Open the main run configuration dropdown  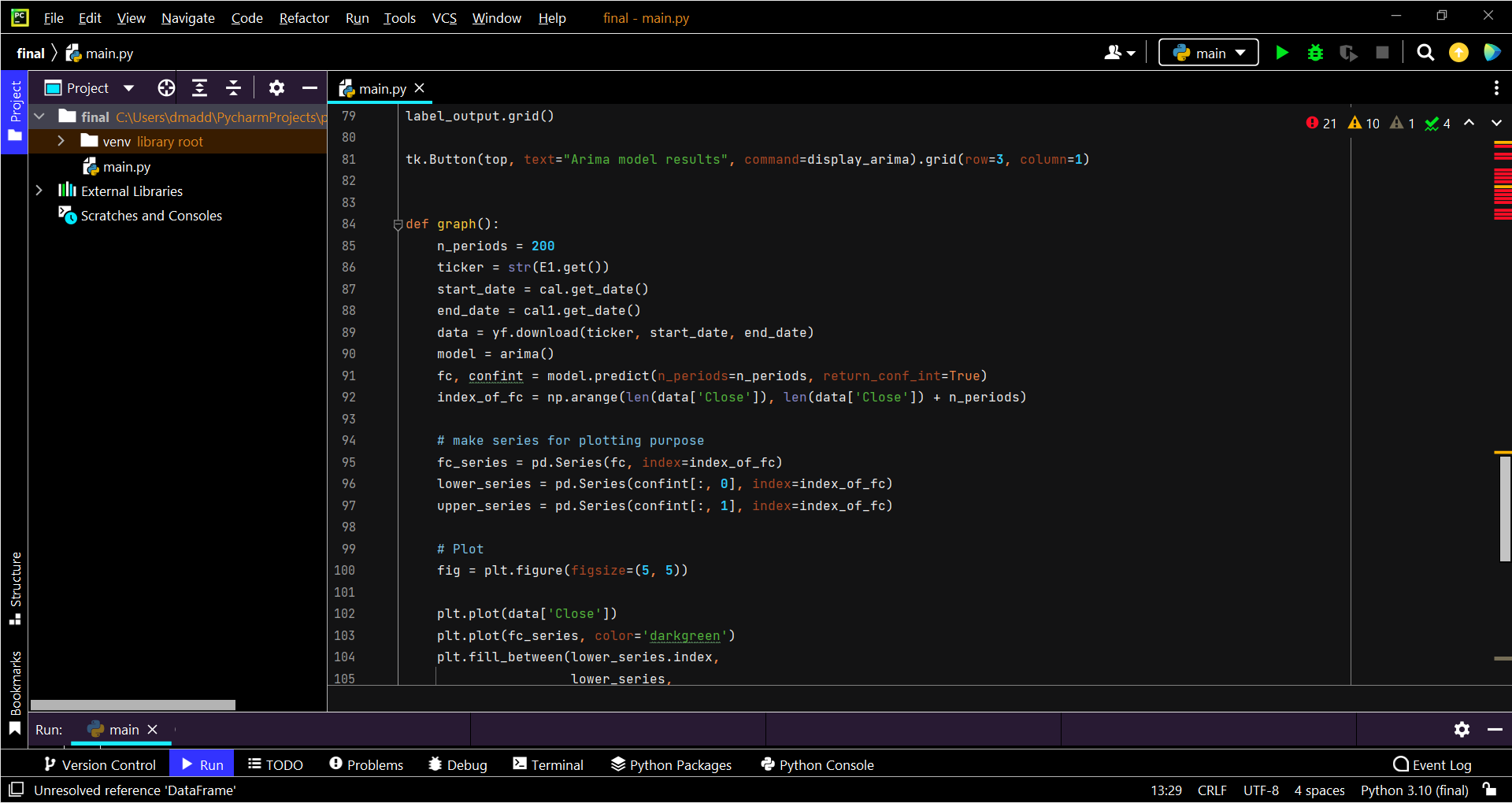1209,53
